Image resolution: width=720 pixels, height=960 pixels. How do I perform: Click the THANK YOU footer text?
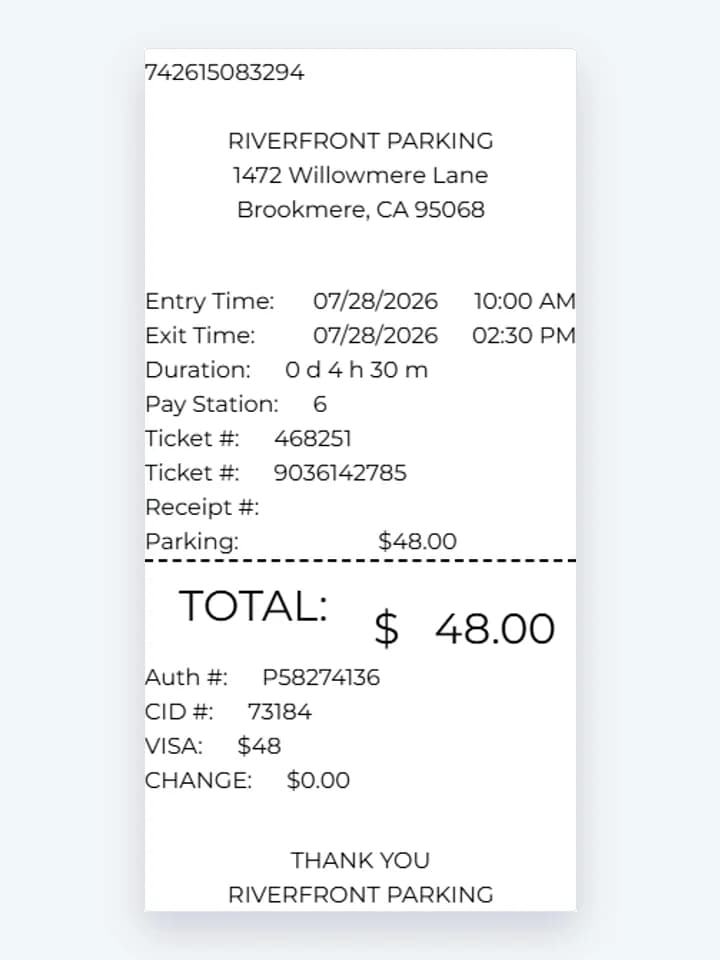pos(360,860)
